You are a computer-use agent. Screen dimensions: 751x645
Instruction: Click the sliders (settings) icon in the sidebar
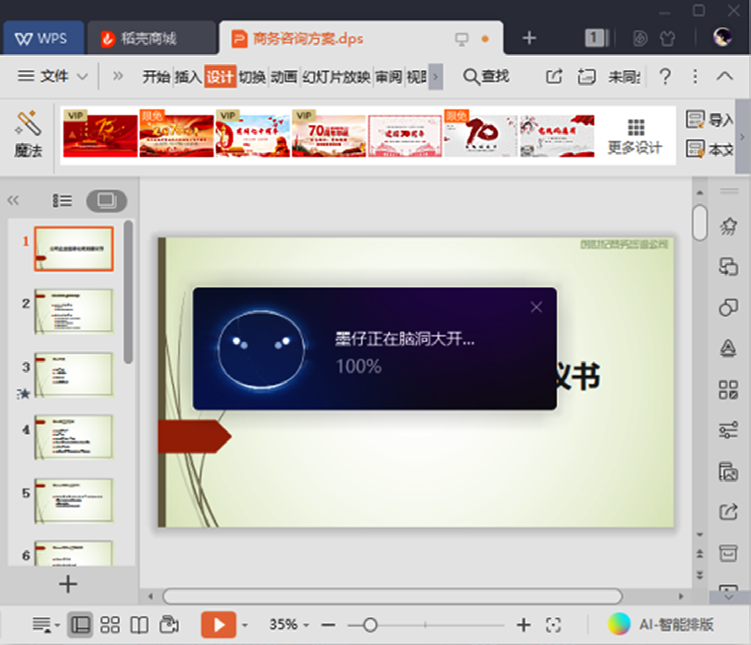pos(728,430)
